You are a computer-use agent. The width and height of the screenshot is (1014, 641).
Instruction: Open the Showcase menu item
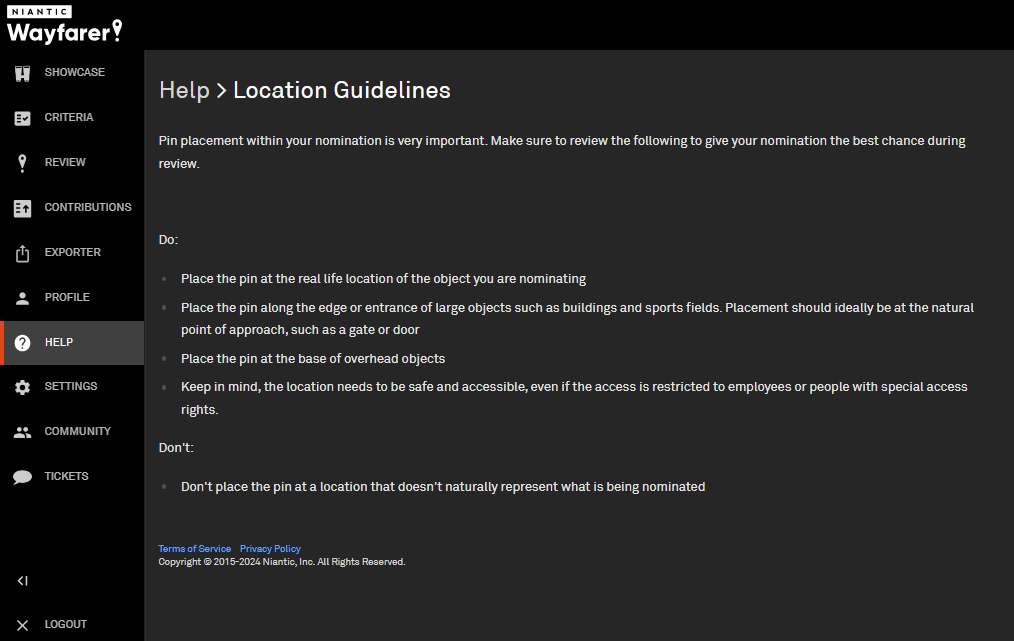pos(74,72)
